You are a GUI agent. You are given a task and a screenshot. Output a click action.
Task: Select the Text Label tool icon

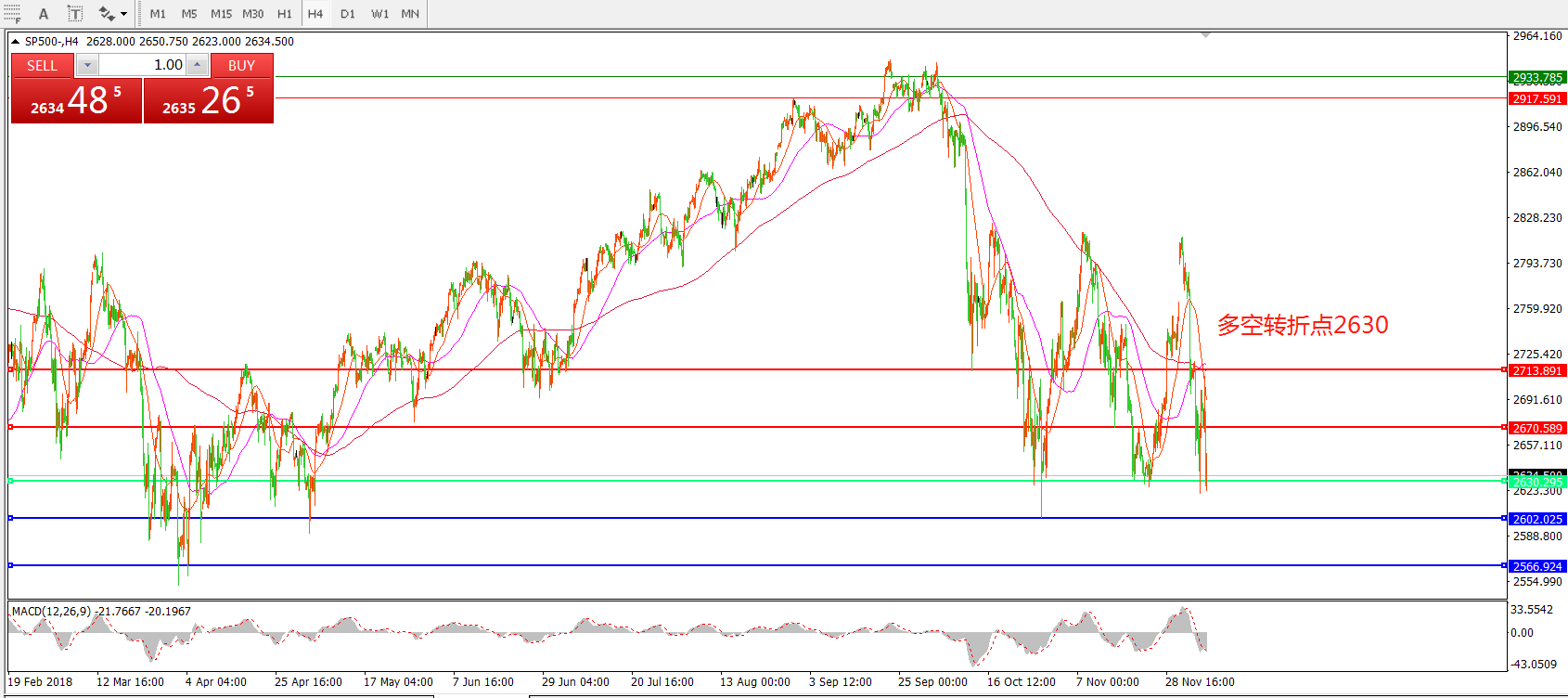[75, 14]
